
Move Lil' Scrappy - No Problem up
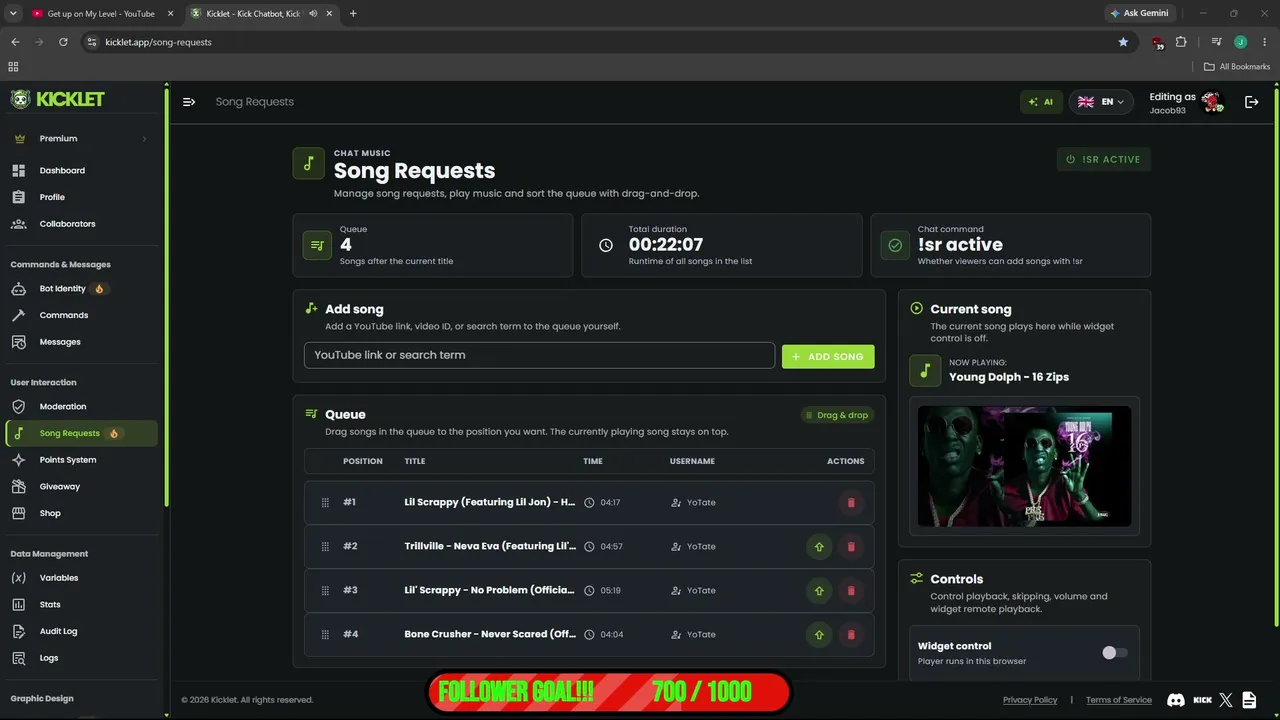pyautogui.click(x=819, y=590)
